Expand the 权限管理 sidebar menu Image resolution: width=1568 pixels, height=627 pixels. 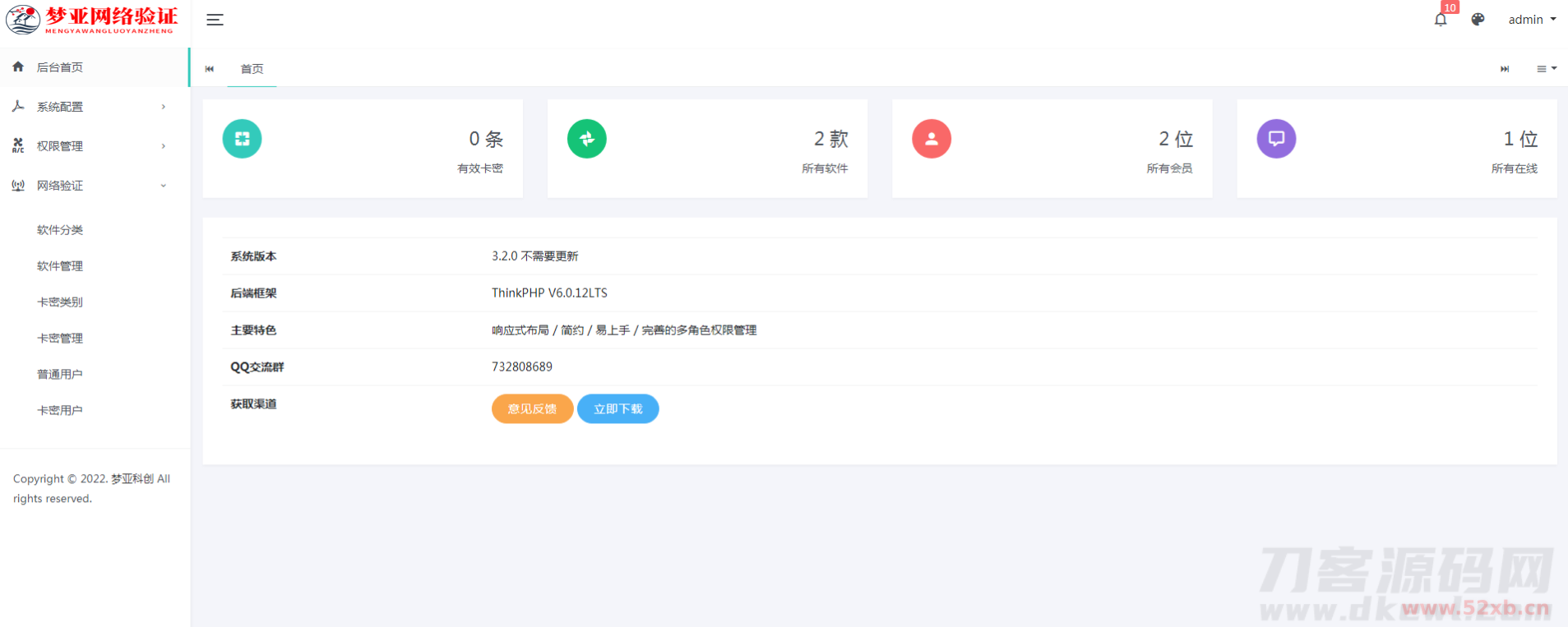90,146
